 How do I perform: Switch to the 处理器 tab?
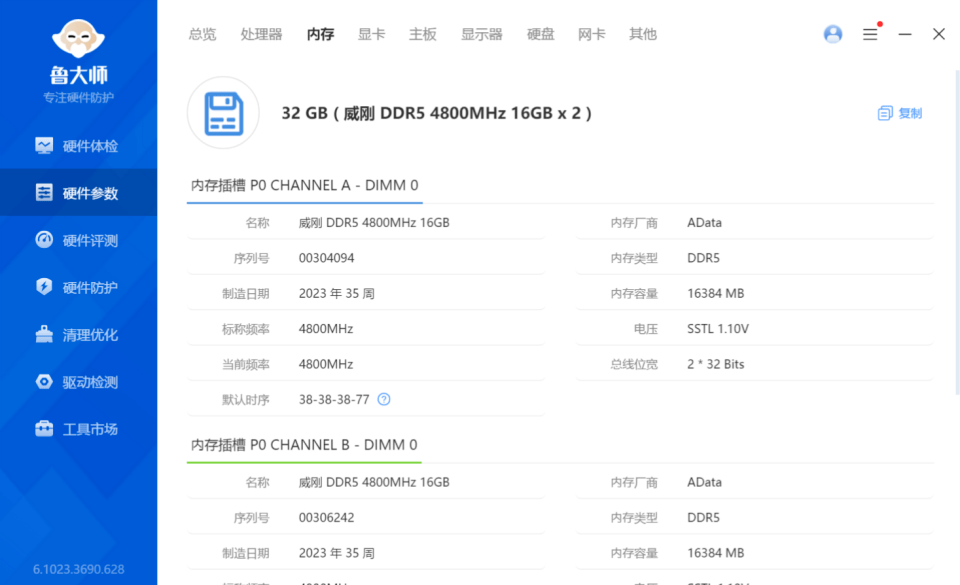point(261,33)
